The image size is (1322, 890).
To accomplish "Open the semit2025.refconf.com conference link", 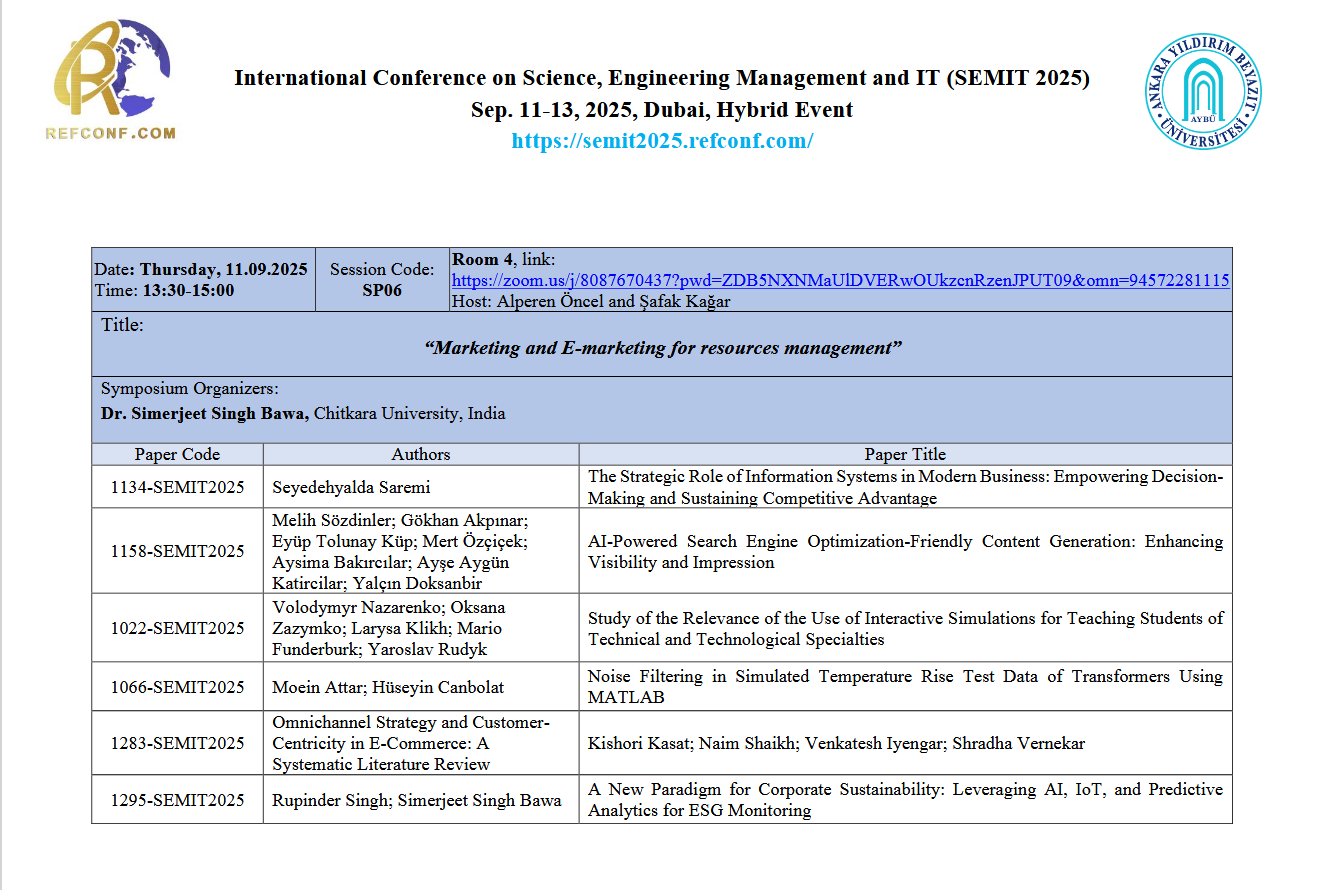I will 662,141.
